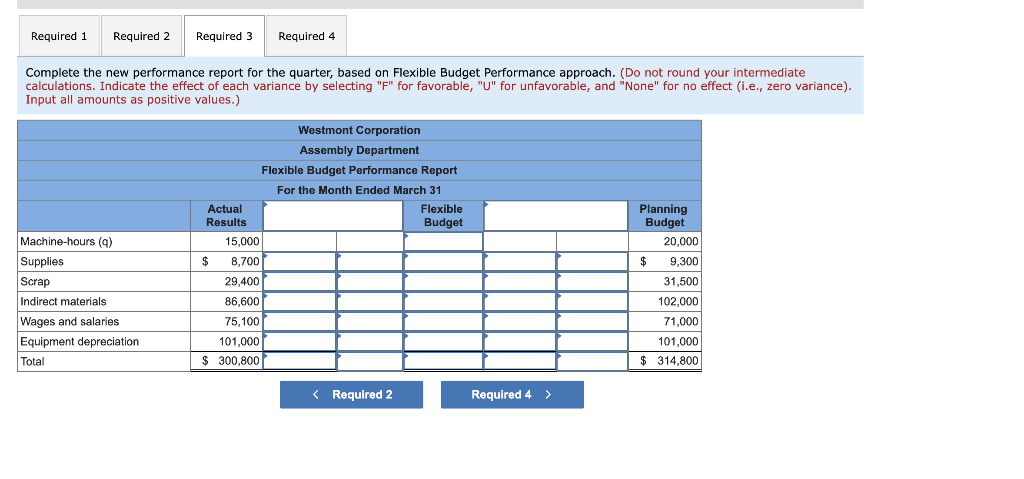
Task: Click the Flexible Budget cell for Scrap
Action: tap(443, 282)
